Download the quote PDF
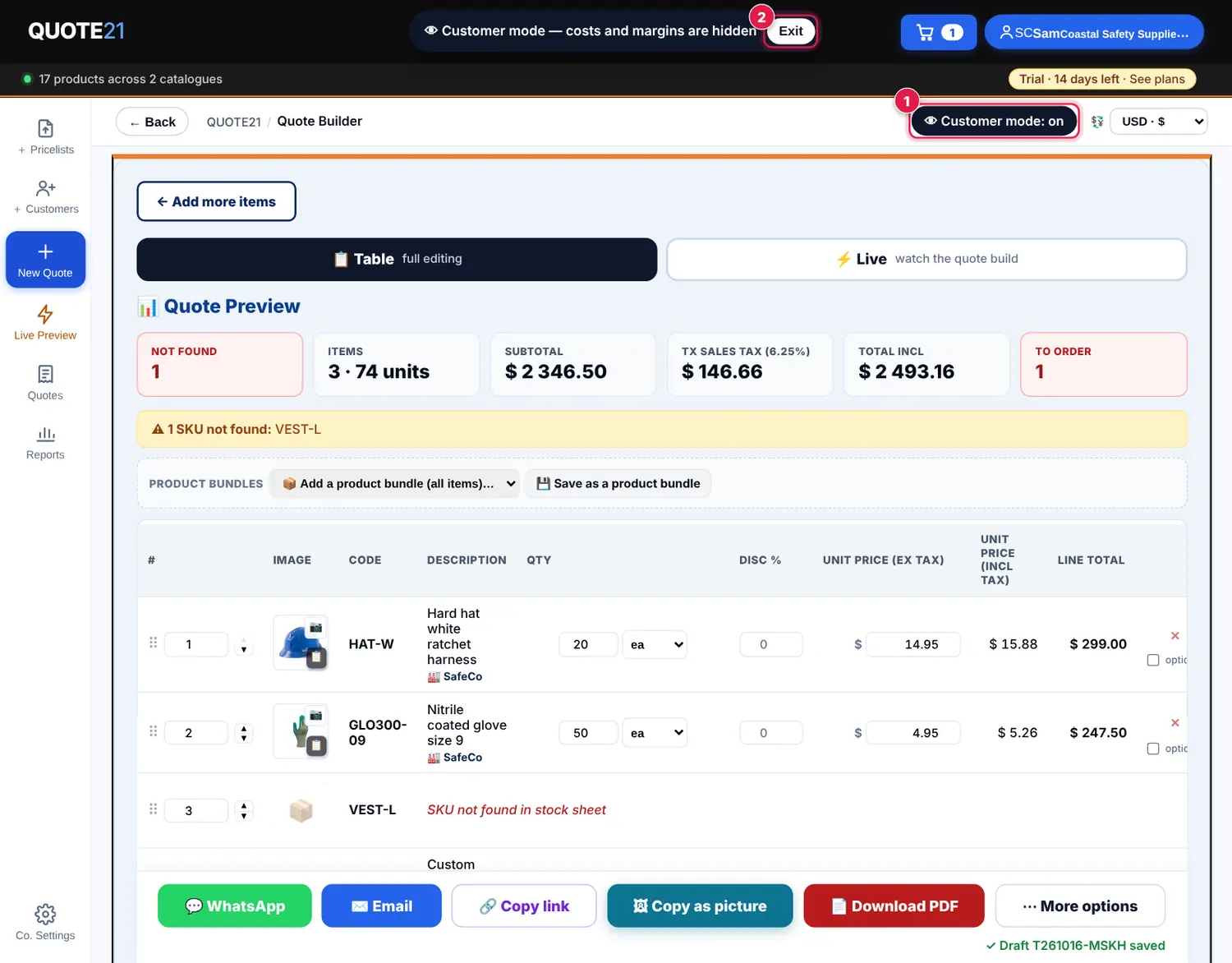Screen dimensions: 1232x963 pyautogui.click(x=894, y=905)
